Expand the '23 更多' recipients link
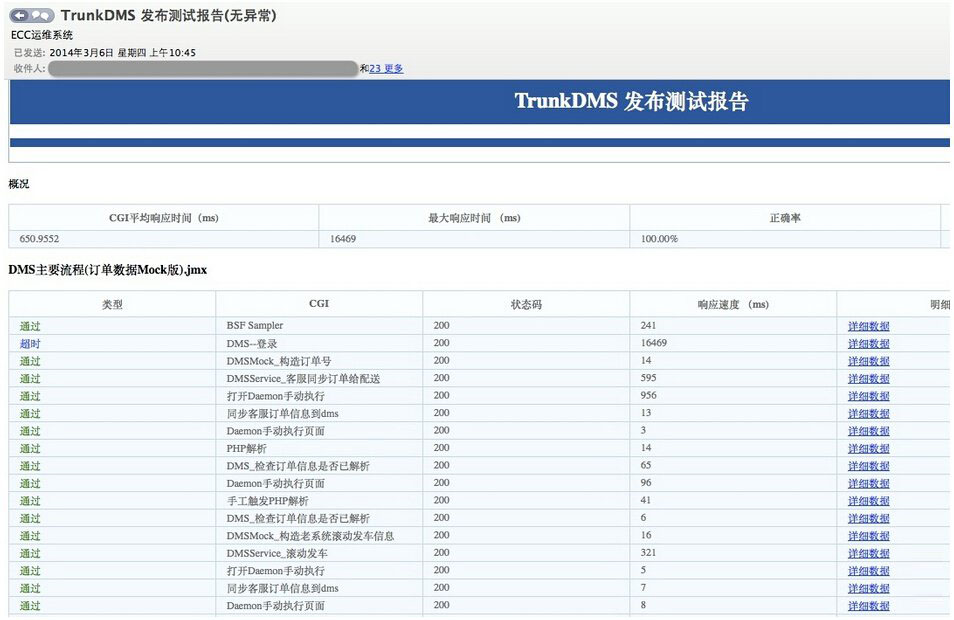954x620 pixels. [386, 68]
